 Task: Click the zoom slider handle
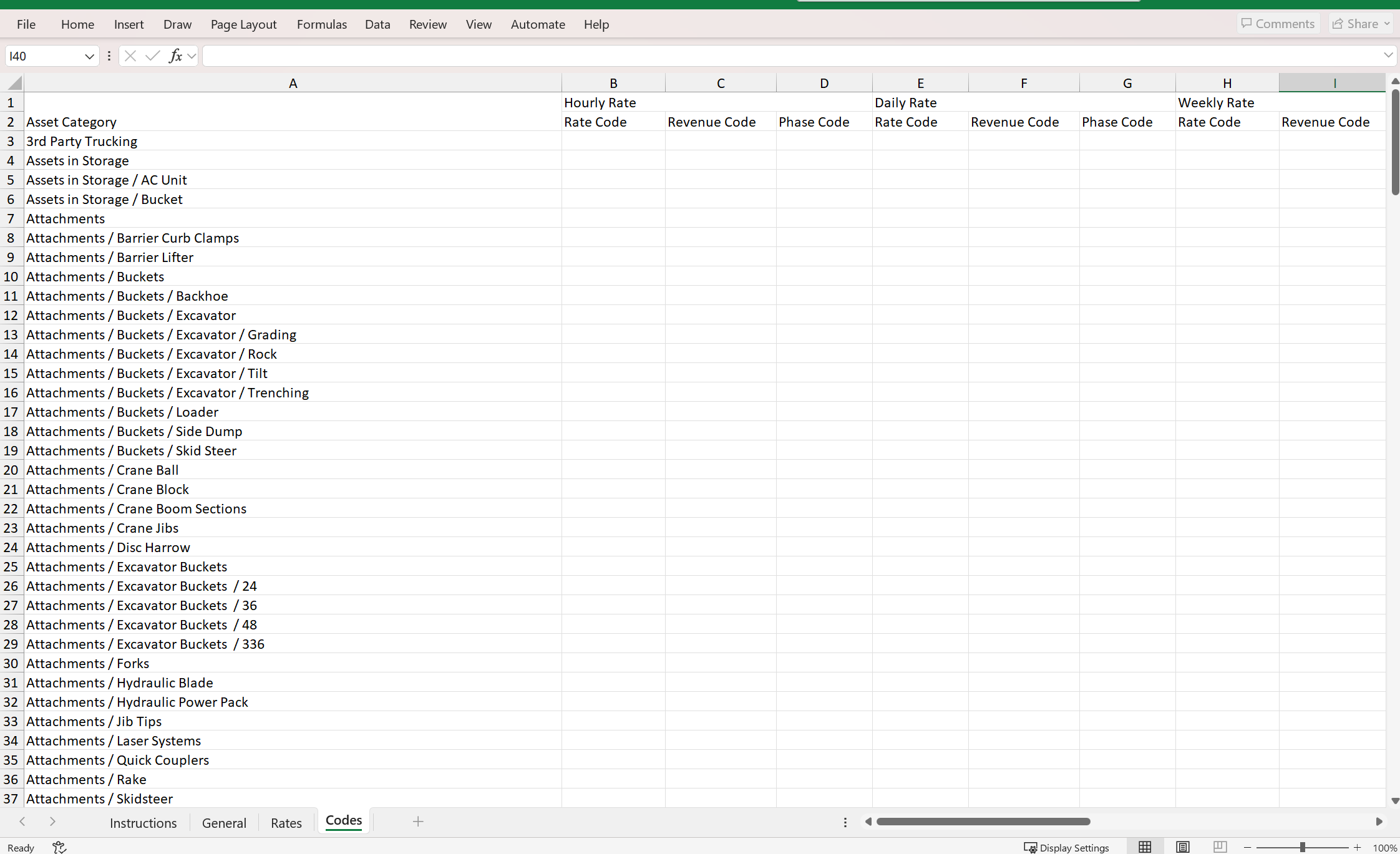[x=1303, y=847]
